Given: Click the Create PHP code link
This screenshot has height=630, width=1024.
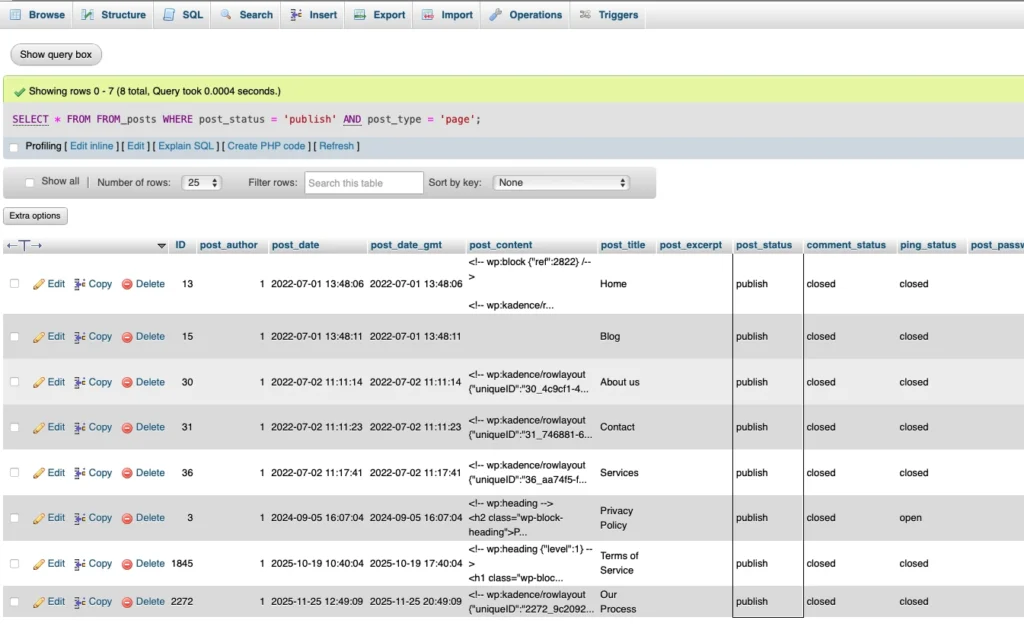Looking at the screenshot, I should click(266, 146).
